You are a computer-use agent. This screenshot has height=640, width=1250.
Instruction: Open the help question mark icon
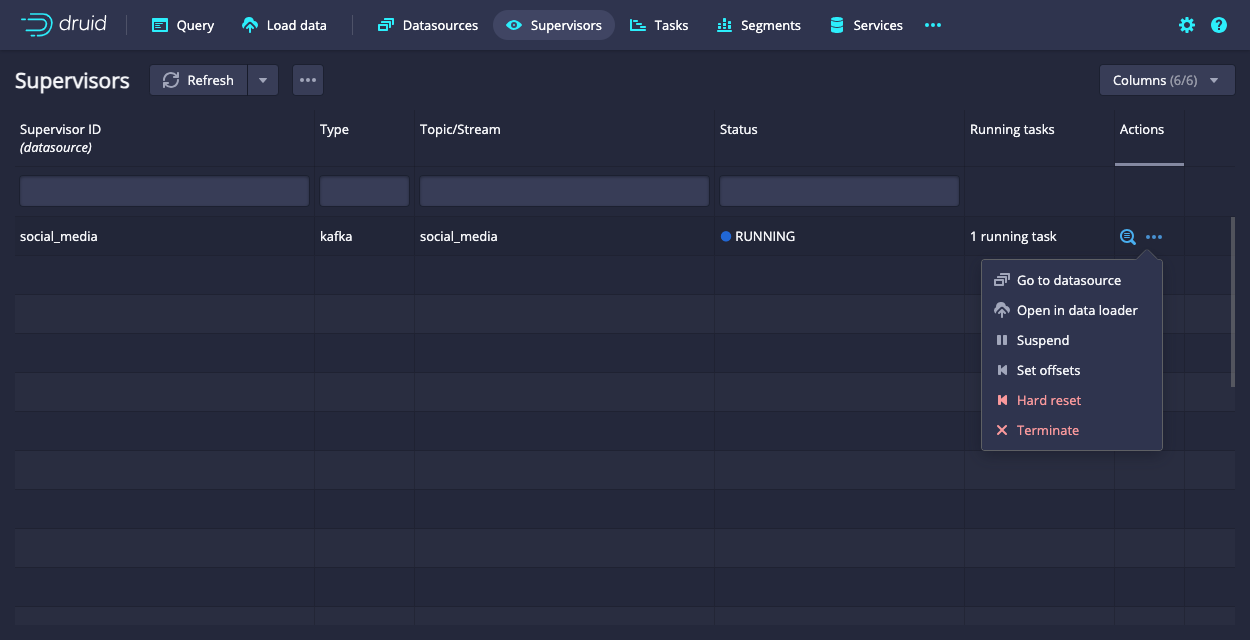point(1219,25)
